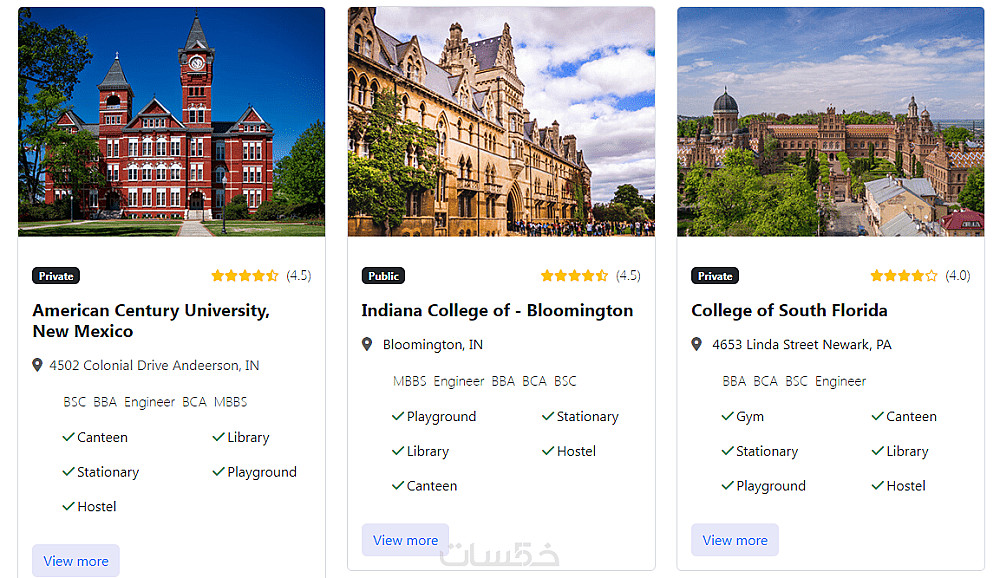The height and width of the screenshot is (578, 1000).
Task: Click location pin beside 4653 Linda Street
Action: [697, 344]
